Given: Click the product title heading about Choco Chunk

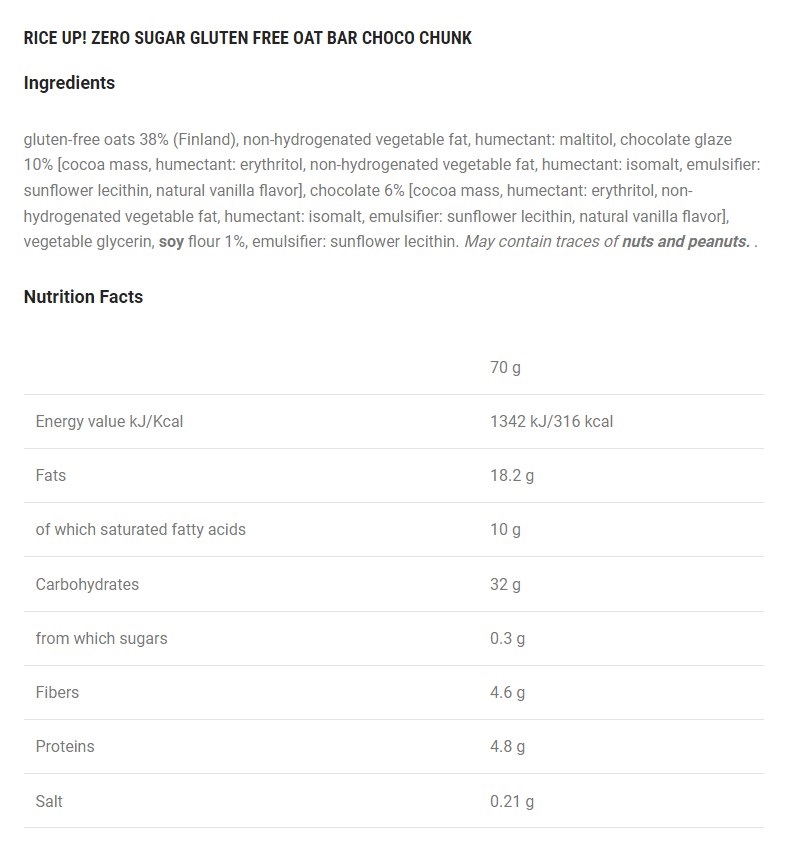Looking at the screenshot, I should (x=247, y=38).
